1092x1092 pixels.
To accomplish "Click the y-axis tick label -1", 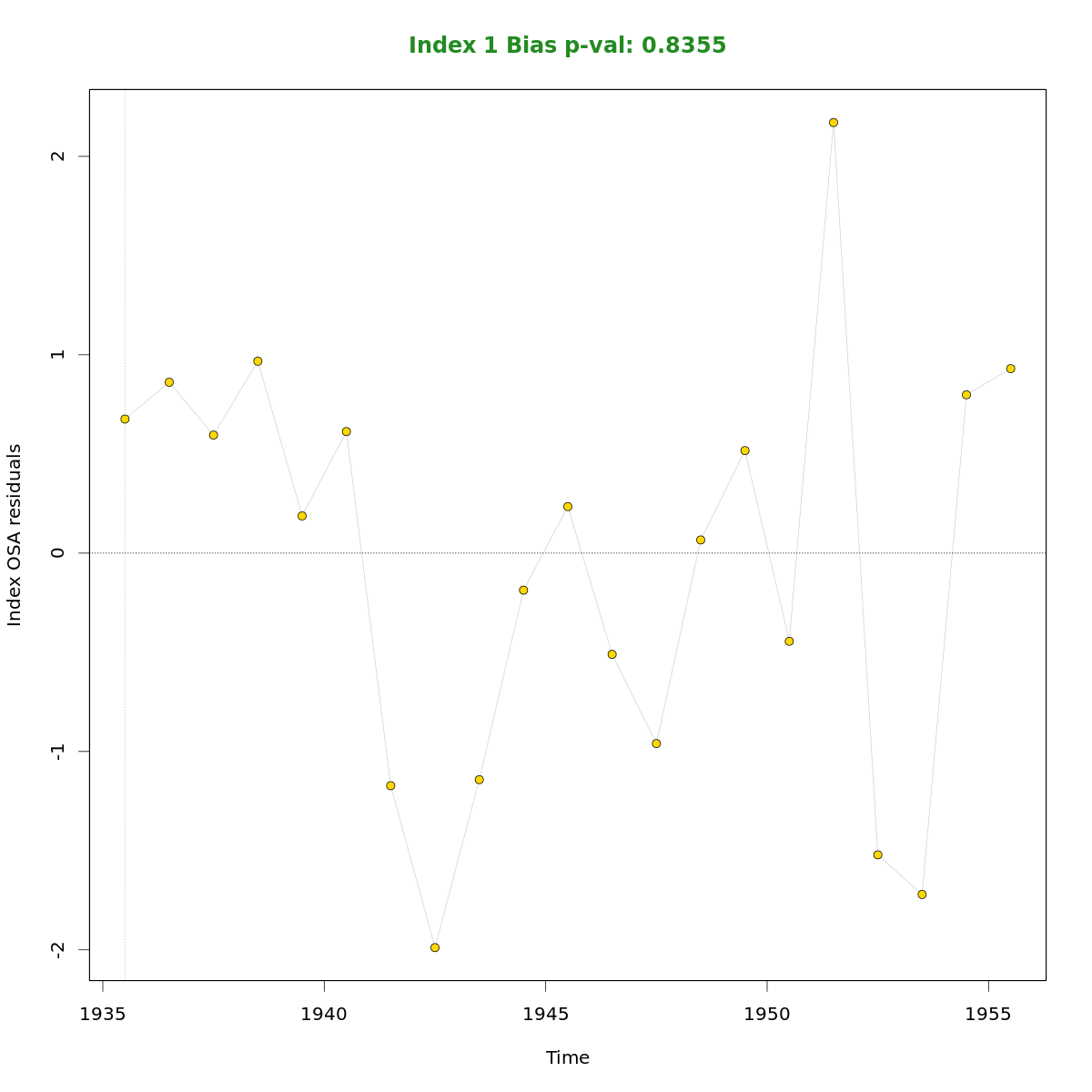I will point(59,751).
